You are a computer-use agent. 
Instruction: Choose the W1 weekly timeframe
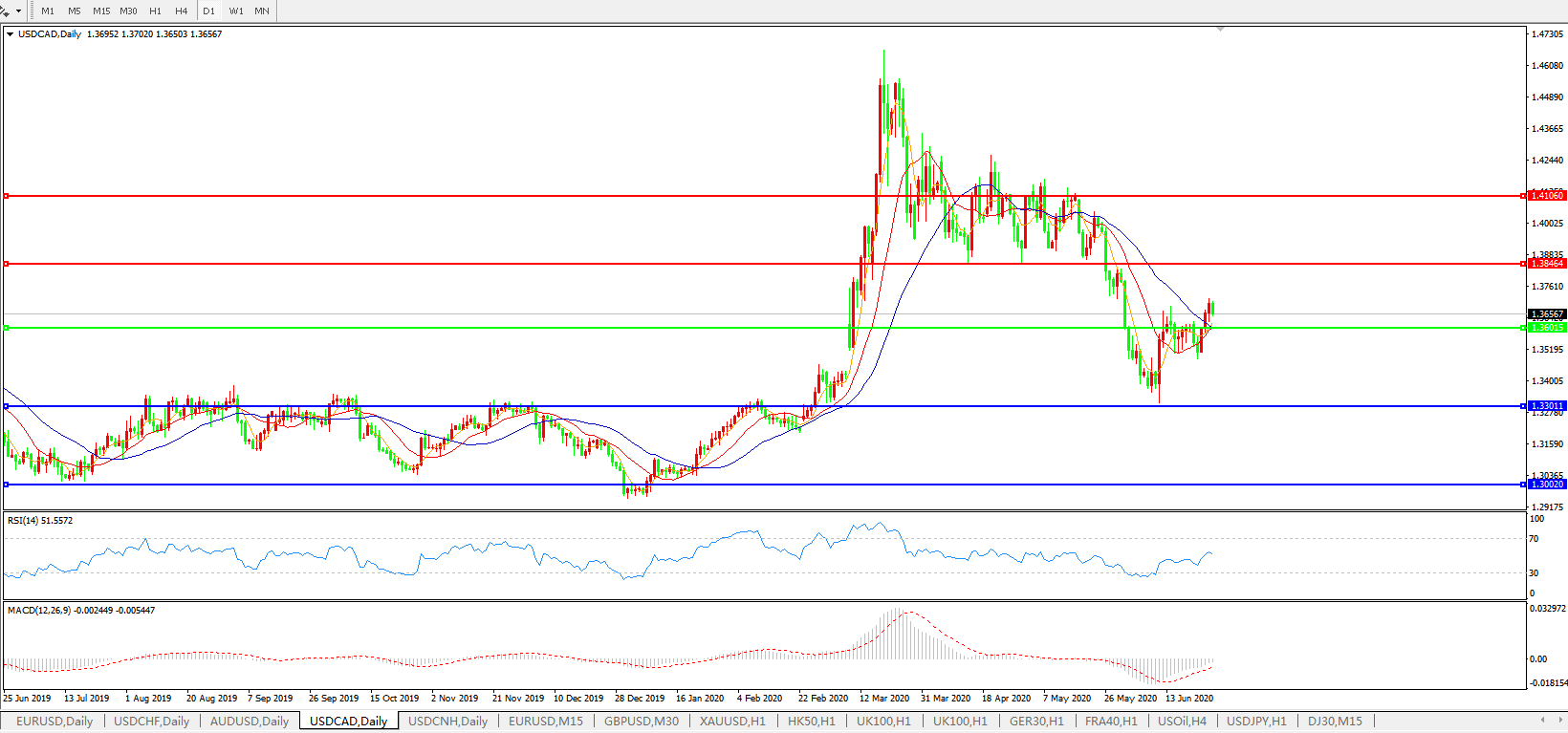tap(236, 11)
